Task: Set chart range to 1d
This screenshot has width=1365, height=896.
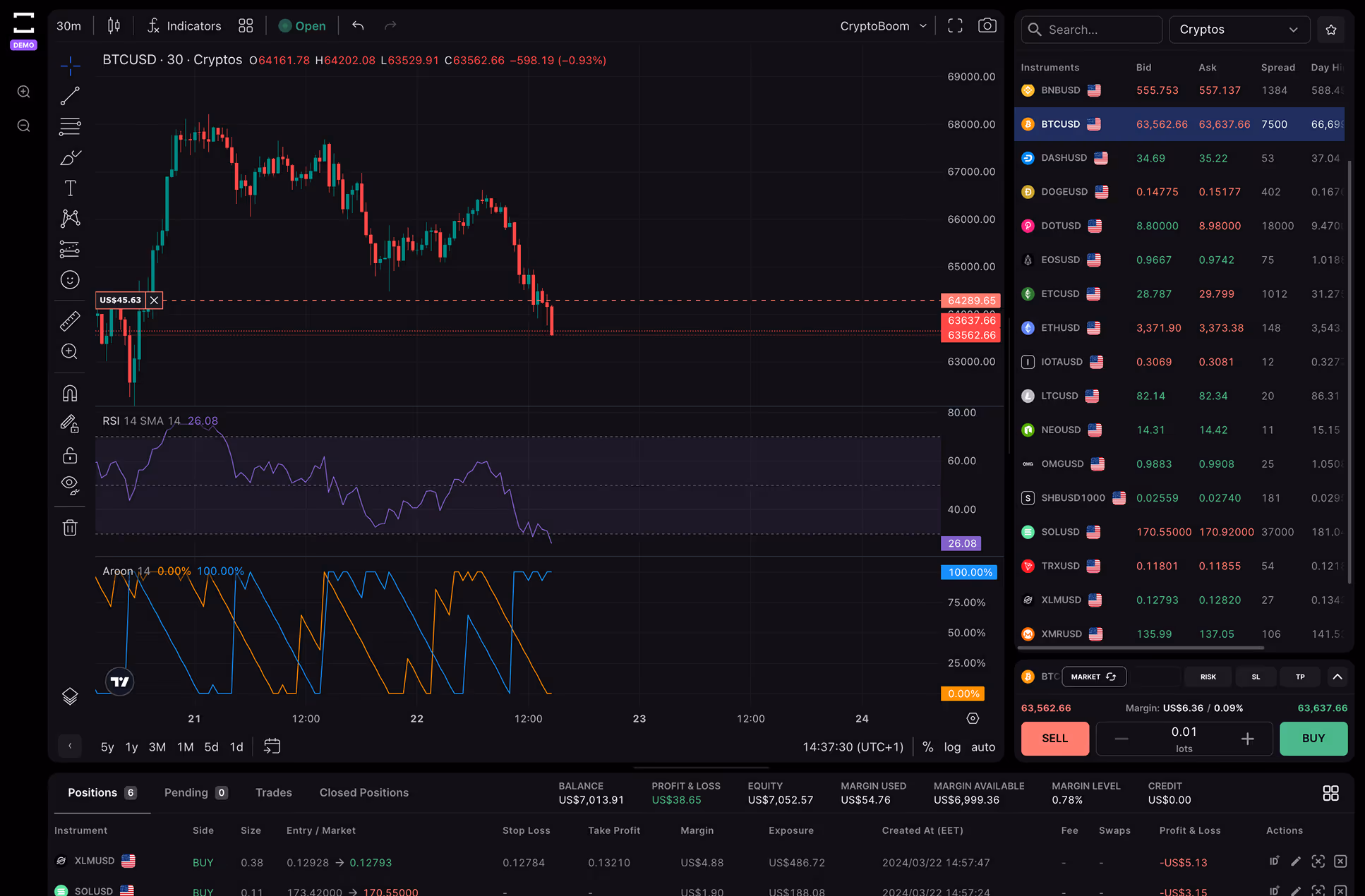Action: pos(236,746)
